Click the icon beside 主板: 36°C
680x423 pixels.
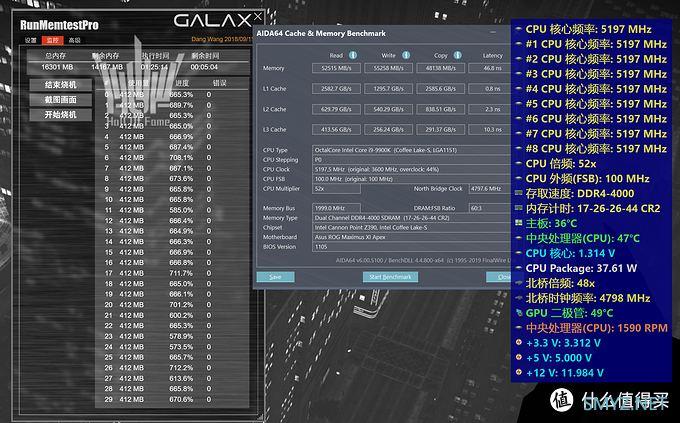point(518,223)
